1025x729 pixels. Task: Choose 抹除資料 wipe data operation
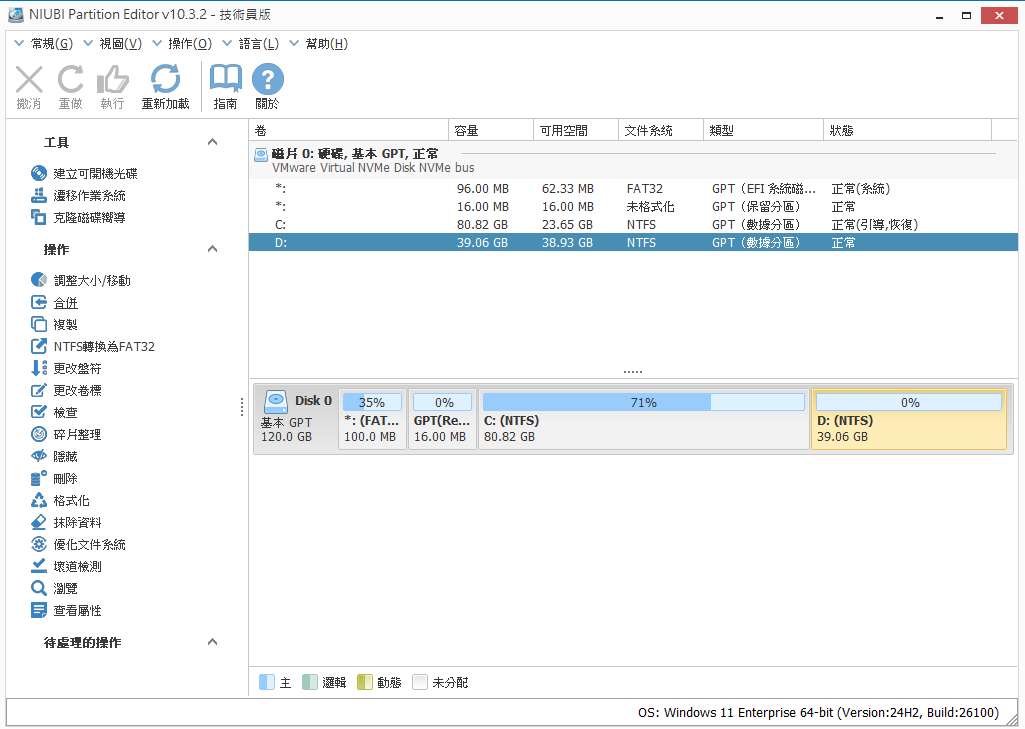[66, 522]
